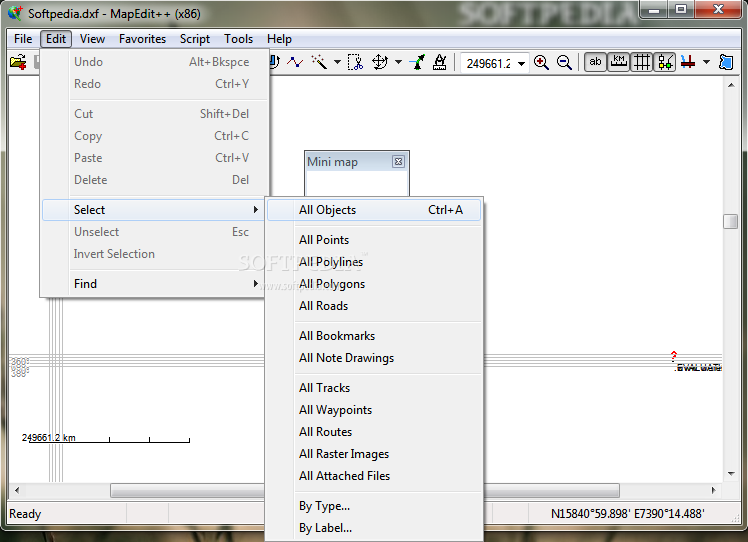The height and width of the screenshot is (542, 748).
Task: Expand the Select submenu entry
Action: click(153, 210)
